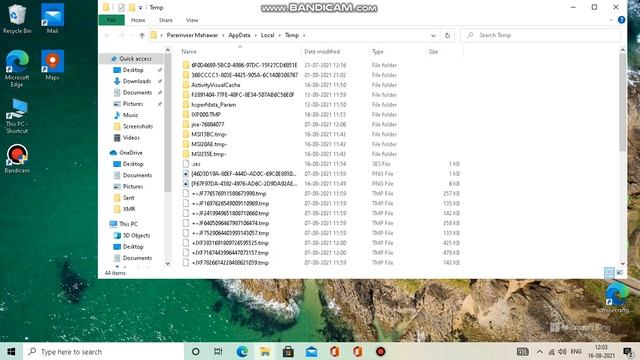Select Screenshots folder in navigation pane
Image resolution: width=640 pixels, height=360 pixels.
tap(138, 127)
